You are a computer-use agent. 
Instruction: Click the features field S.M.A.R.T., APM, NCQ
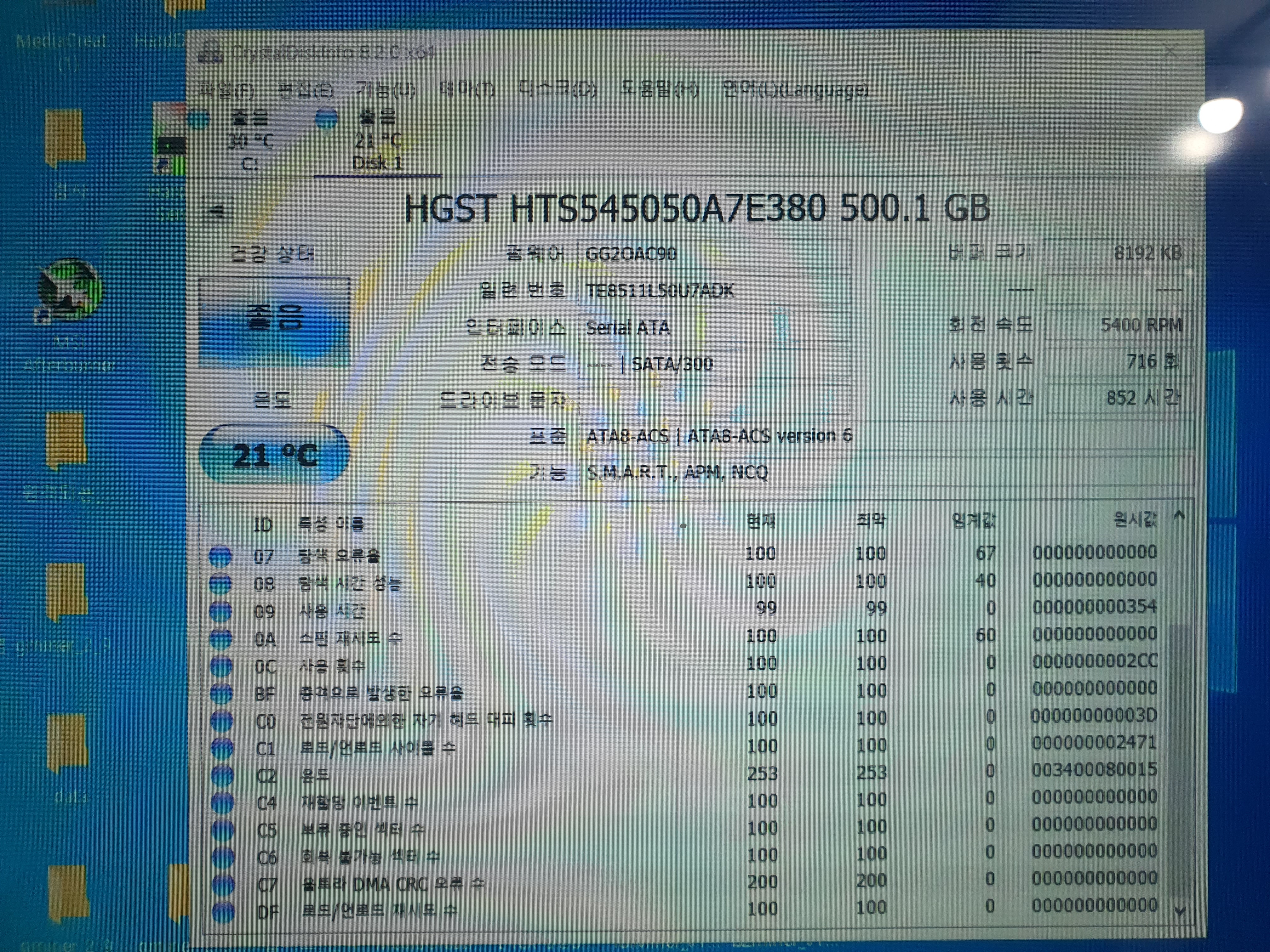pyautogui.click(x=886, y=472)
